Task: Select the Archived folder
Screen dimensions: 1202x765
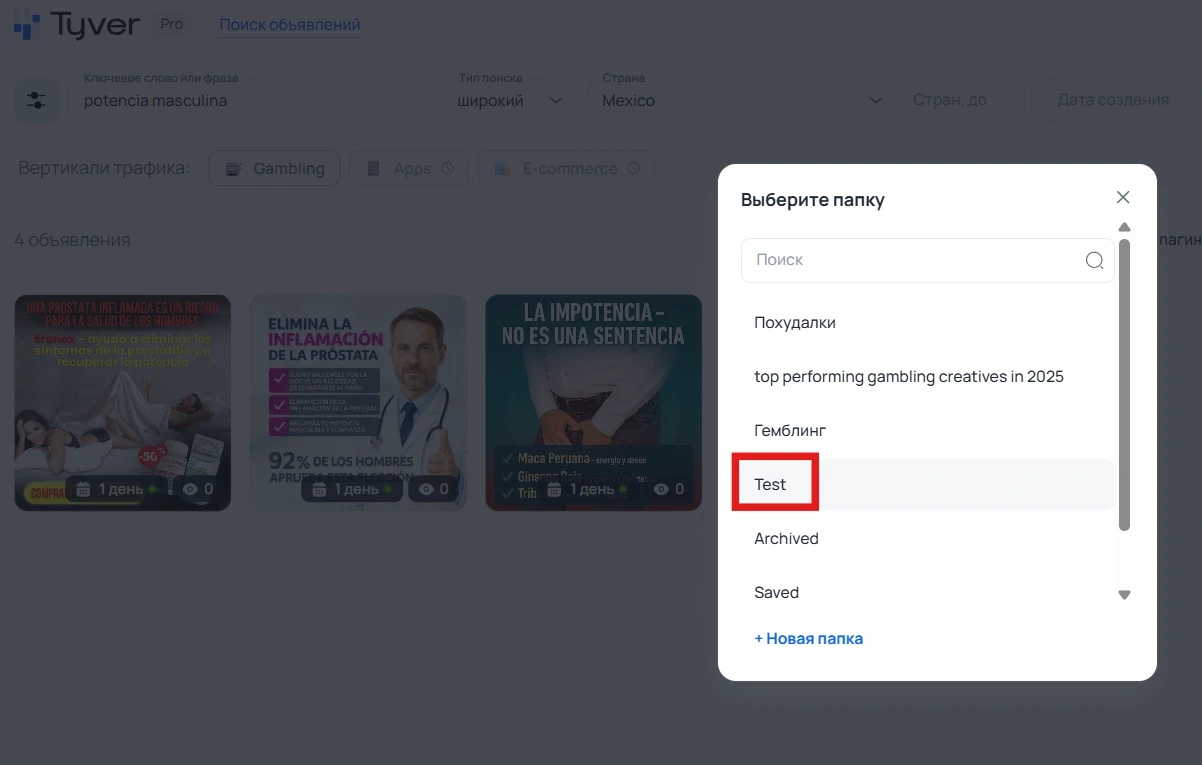Action: pyautogui.click(x=786, y=539)
